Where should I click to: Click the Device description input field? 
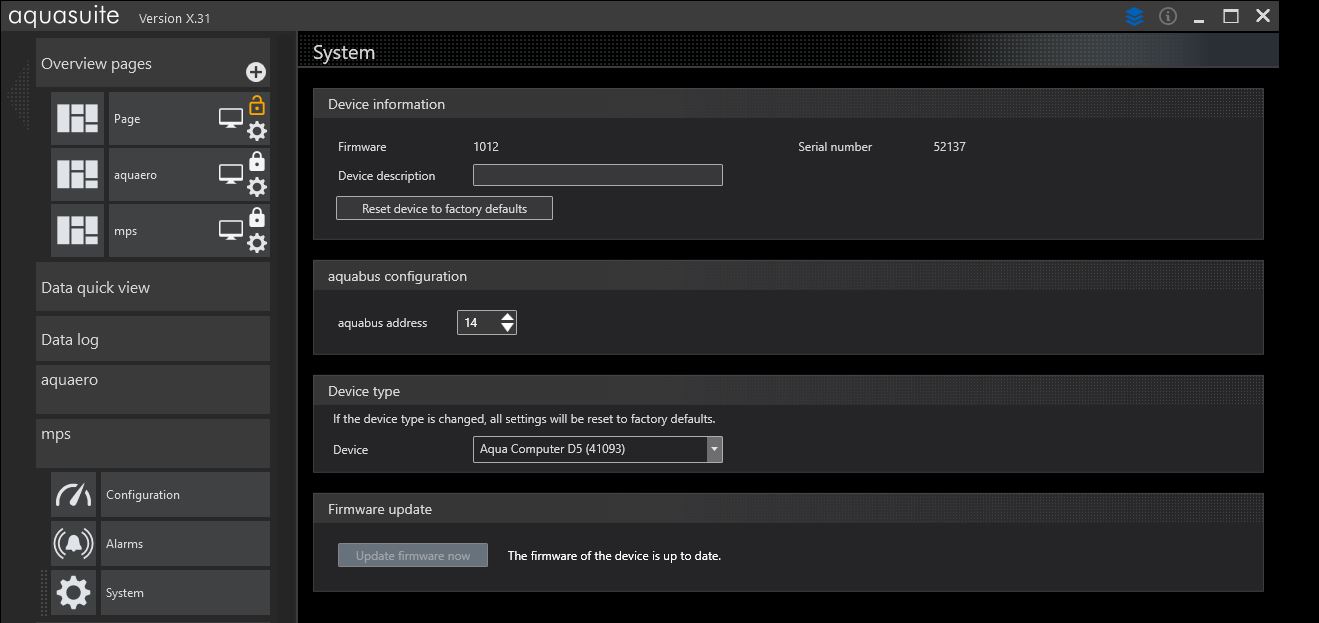598,175
